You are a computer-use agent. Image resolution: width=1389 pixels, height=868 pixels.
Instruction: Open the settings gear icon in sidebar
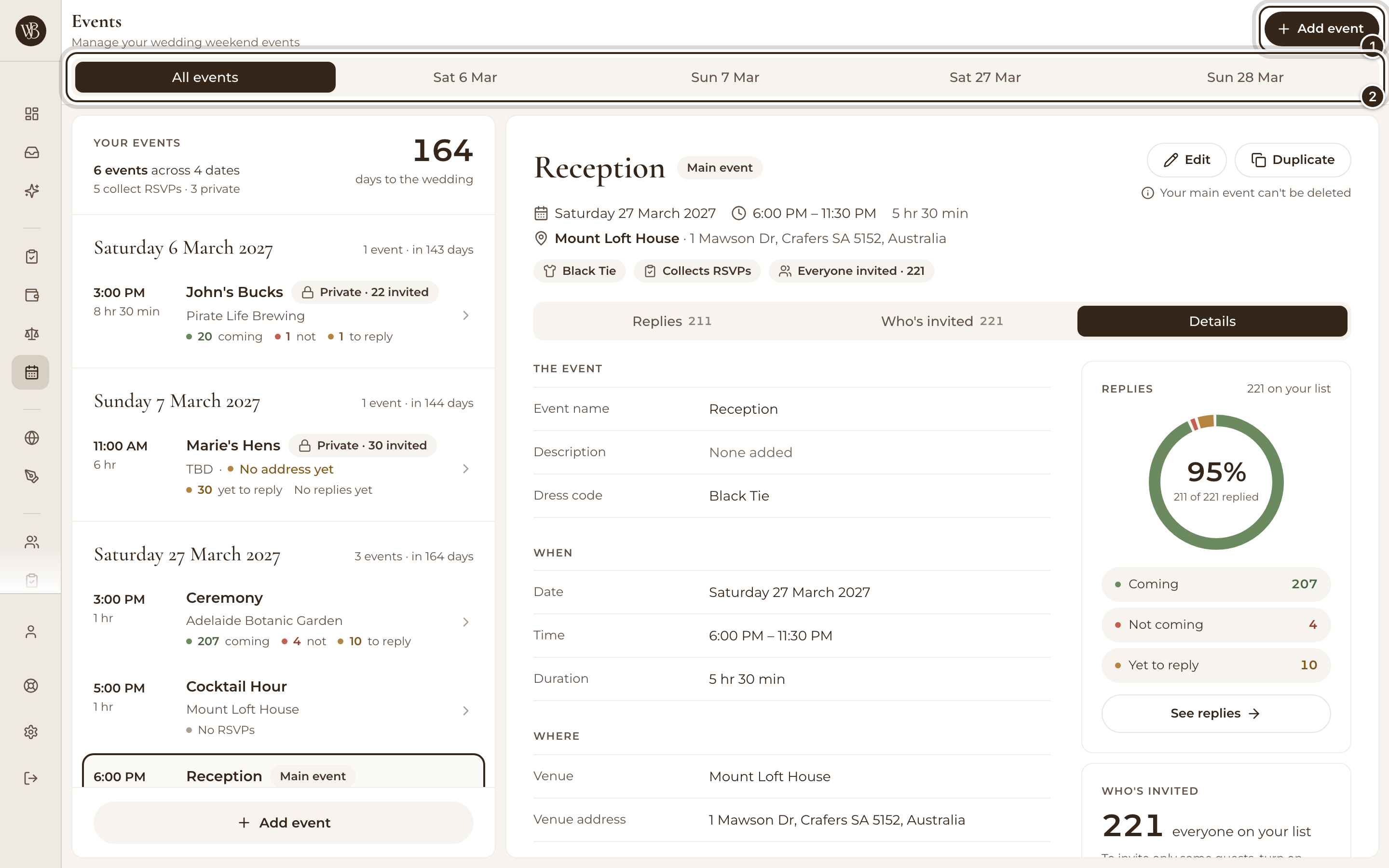[31, 732]
